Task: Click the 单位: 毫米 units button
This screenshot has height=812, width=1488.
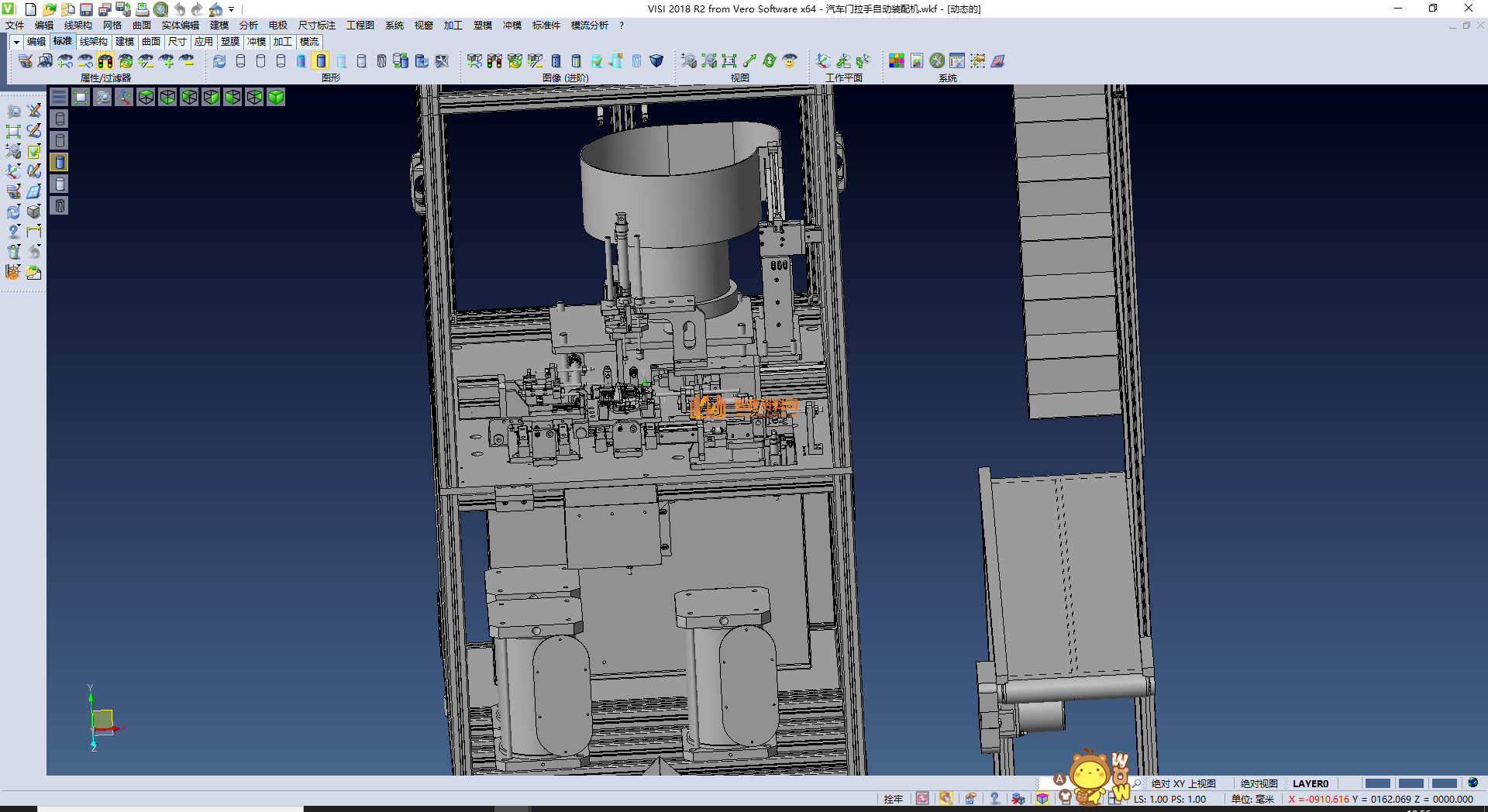Action: click(x=1252, y=799)
